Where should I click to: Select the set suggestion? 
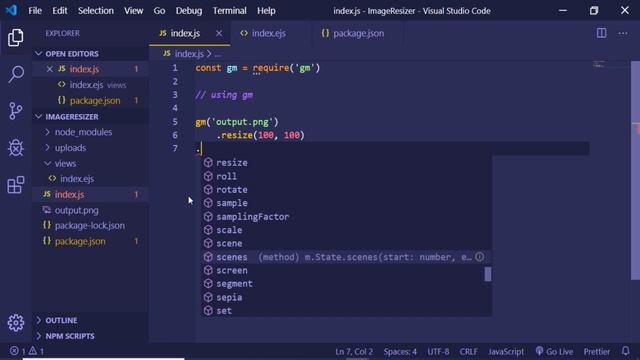coord(347,311)
